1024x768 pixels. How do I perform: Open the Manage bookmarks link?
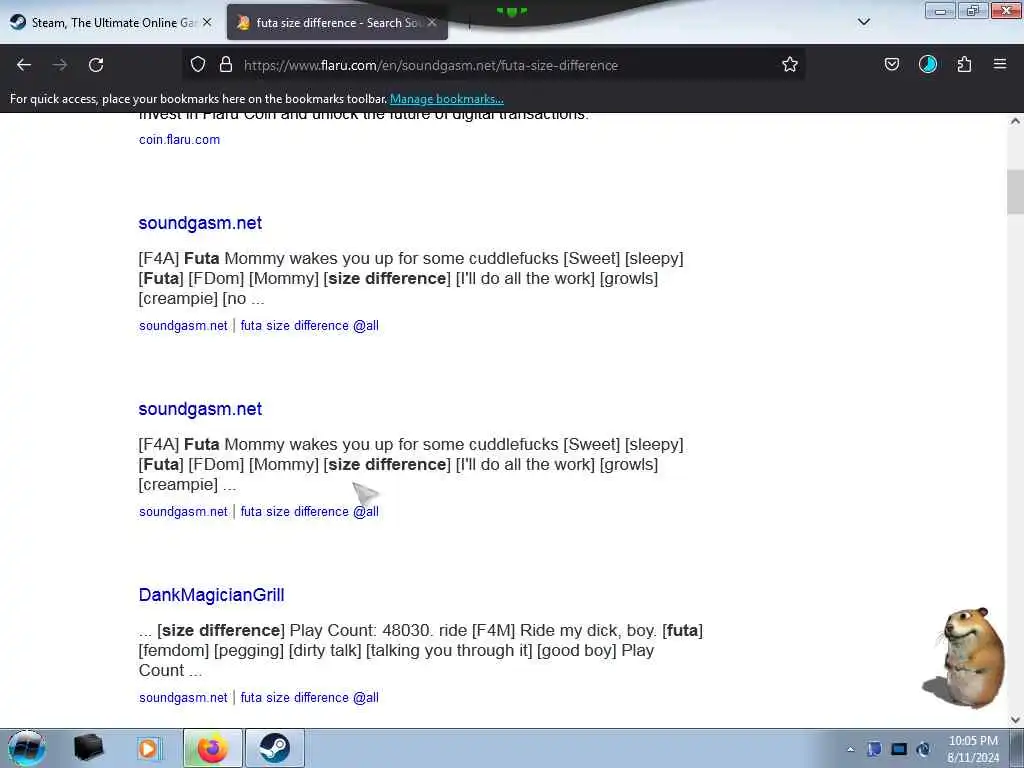point(447,99)
